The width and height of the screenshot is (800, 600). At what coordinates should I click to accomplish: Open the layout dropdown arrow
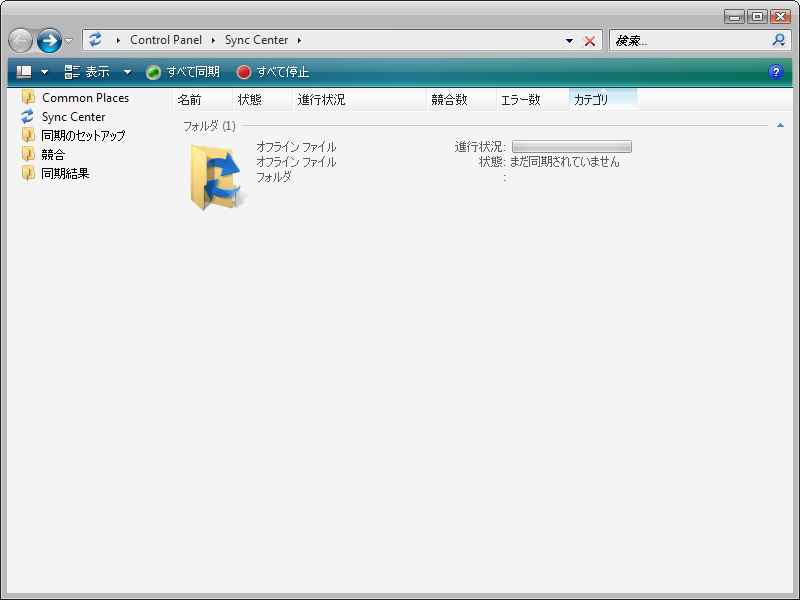(x=44, y=72)
